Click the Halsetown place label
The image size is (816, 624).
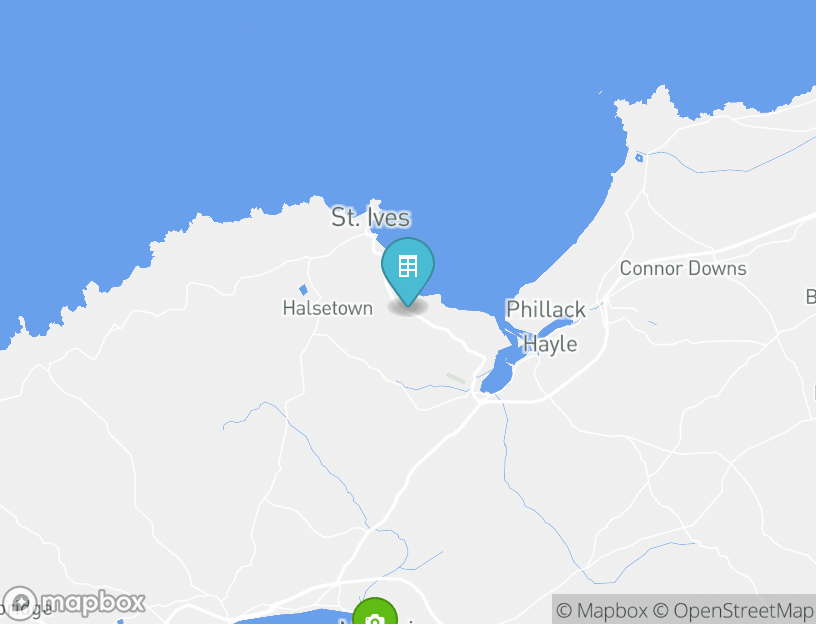point(327,308)
